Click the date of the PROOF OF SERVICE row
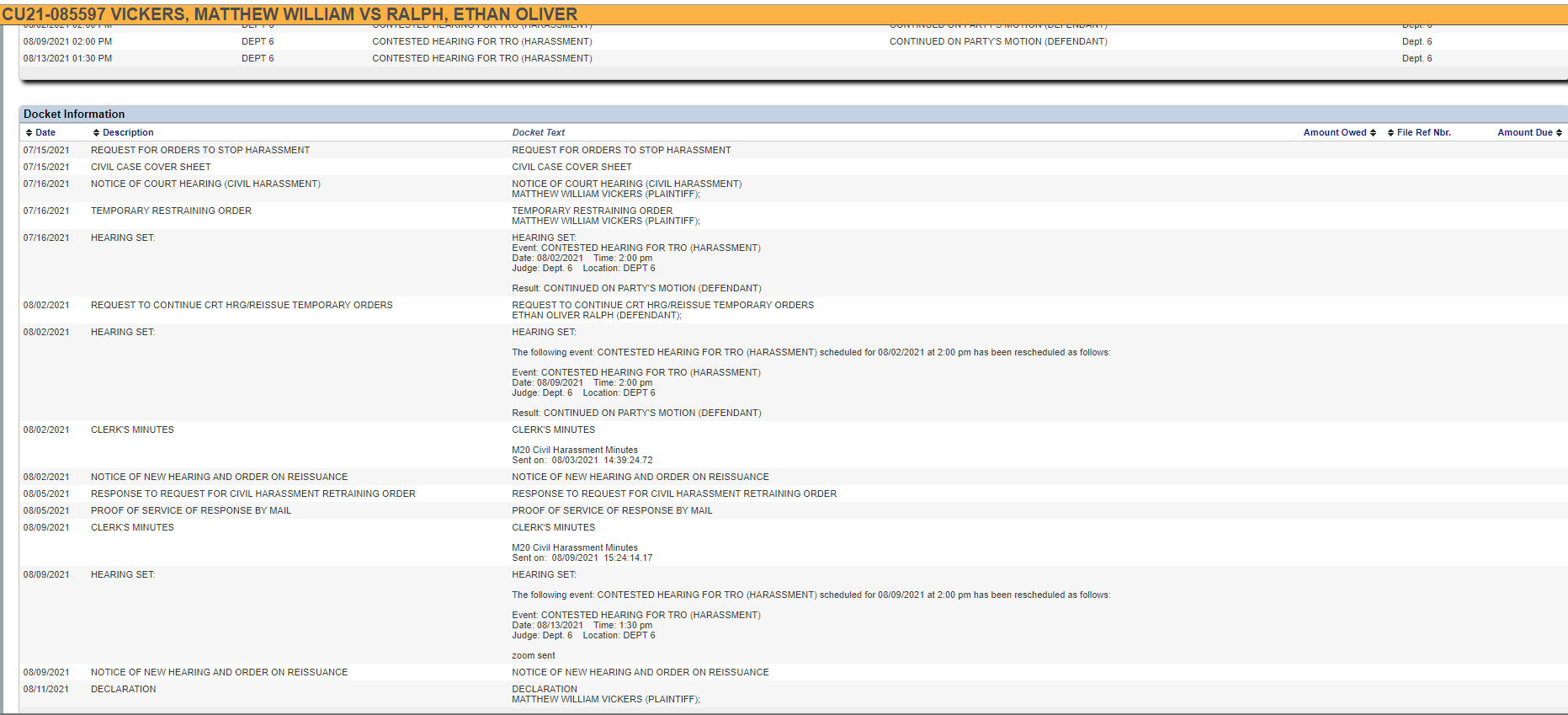 click(x=46, y=510)
